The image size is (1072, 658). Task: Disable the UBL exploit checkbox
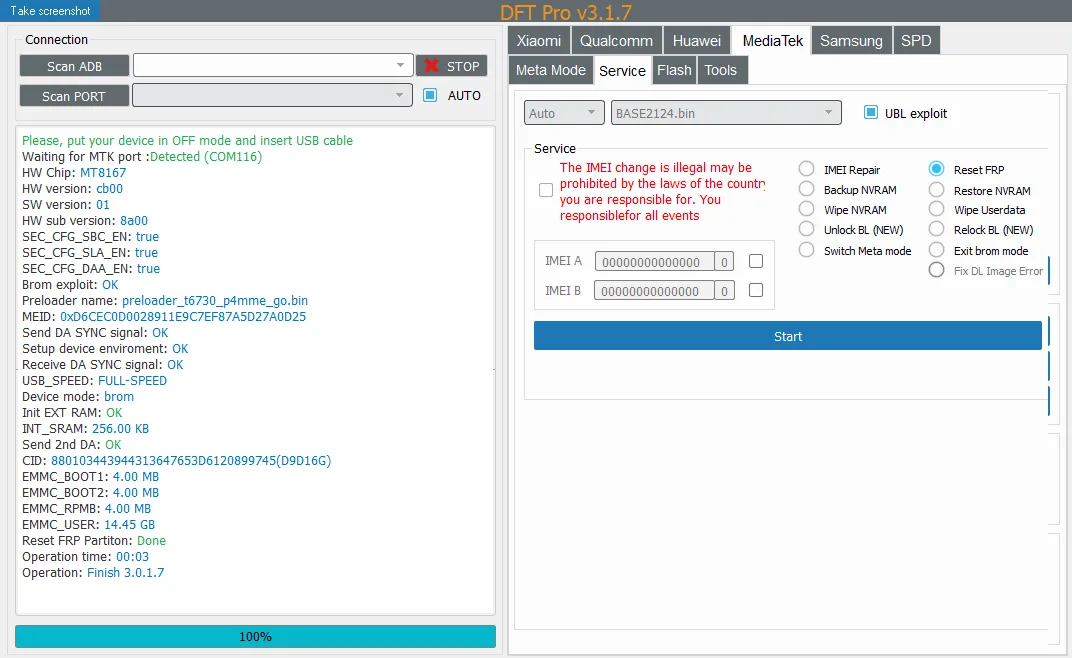[870, 112]
